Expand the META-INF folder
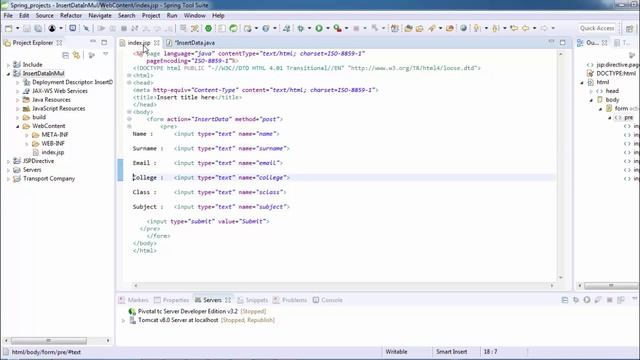Screen dimensions: 640x360 click(27, 135)
